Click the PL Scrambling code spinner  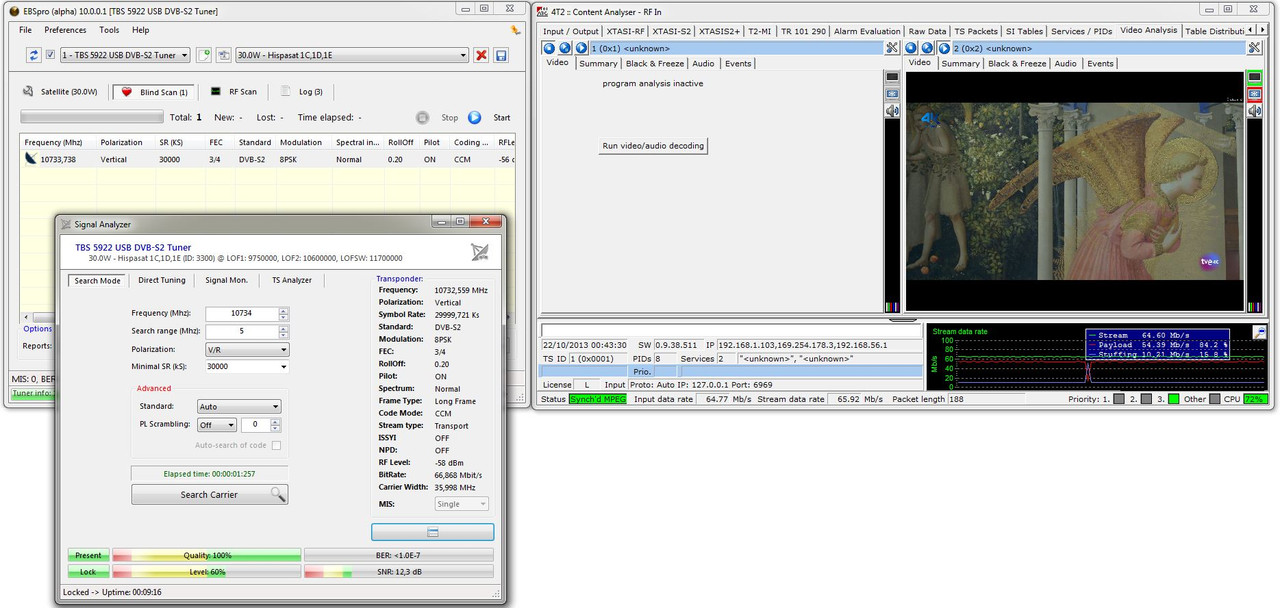tap(276, 425)
